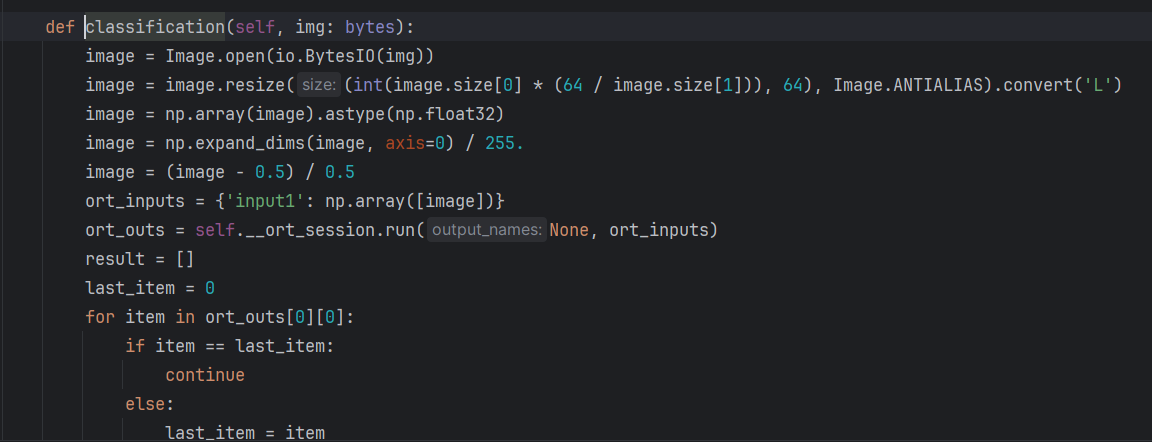Screen dimensions: 1152x442
Task: Click the 'if' keyword in loop
Action: [135, 347]
